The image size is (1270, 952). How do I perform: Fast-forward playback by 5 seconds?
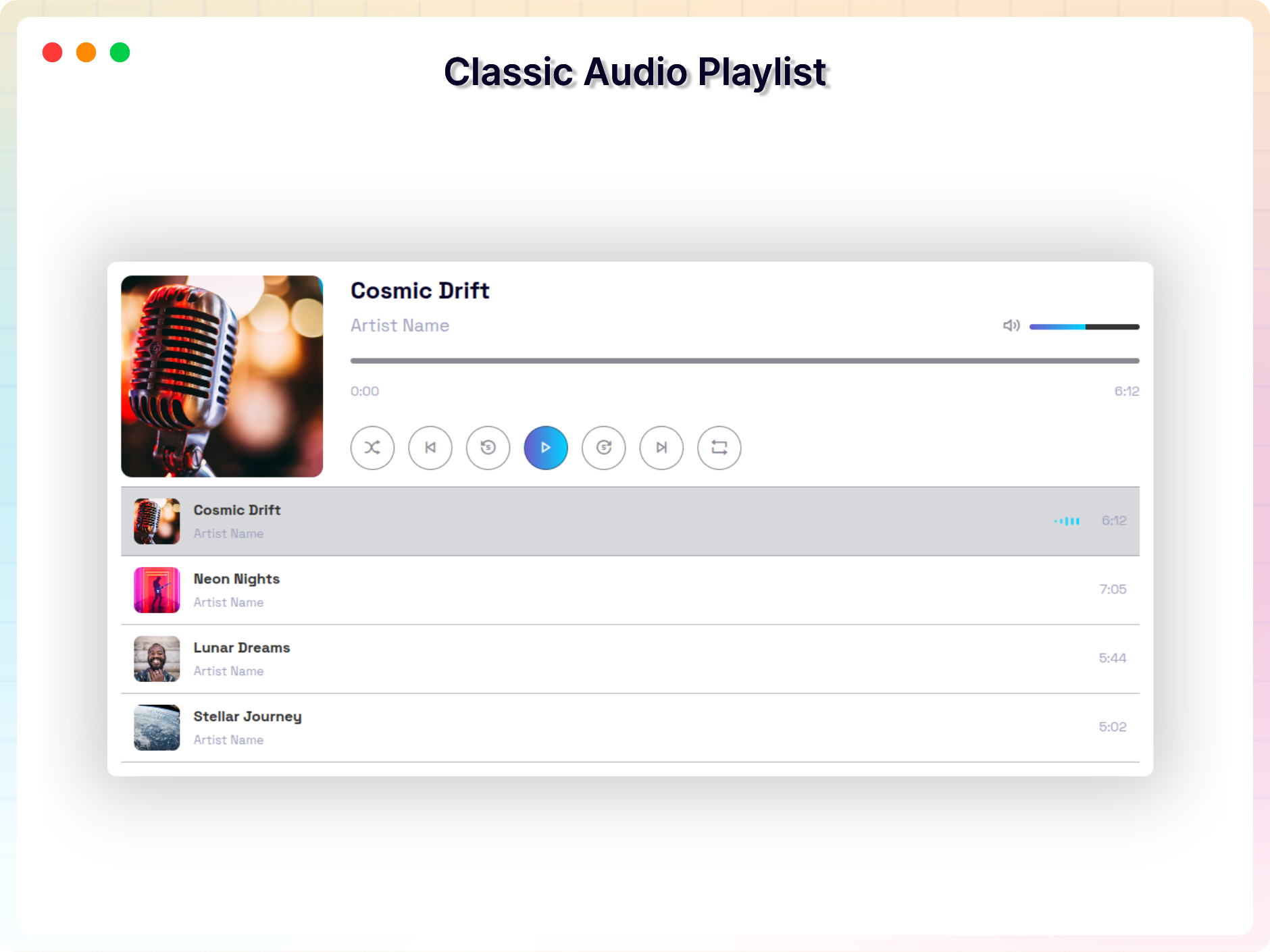603,448
